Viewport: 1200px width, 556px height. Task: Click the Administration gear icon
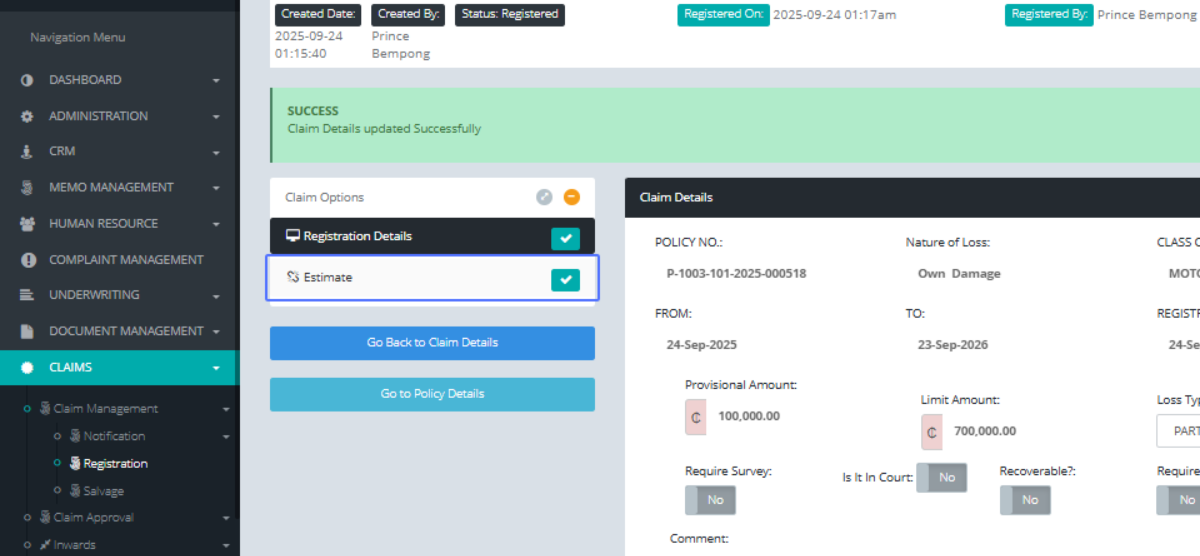(x=27, y=116)
